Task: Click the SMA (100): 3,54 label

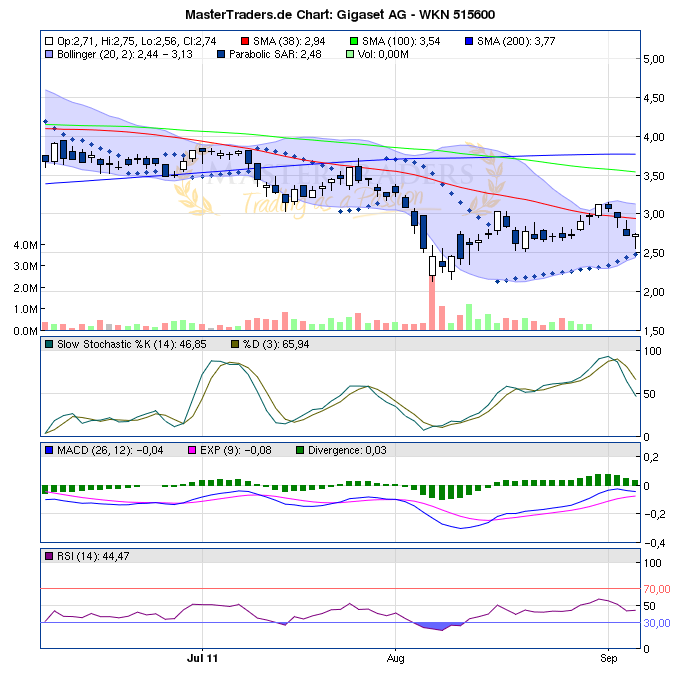Action: tap(401, 41)
